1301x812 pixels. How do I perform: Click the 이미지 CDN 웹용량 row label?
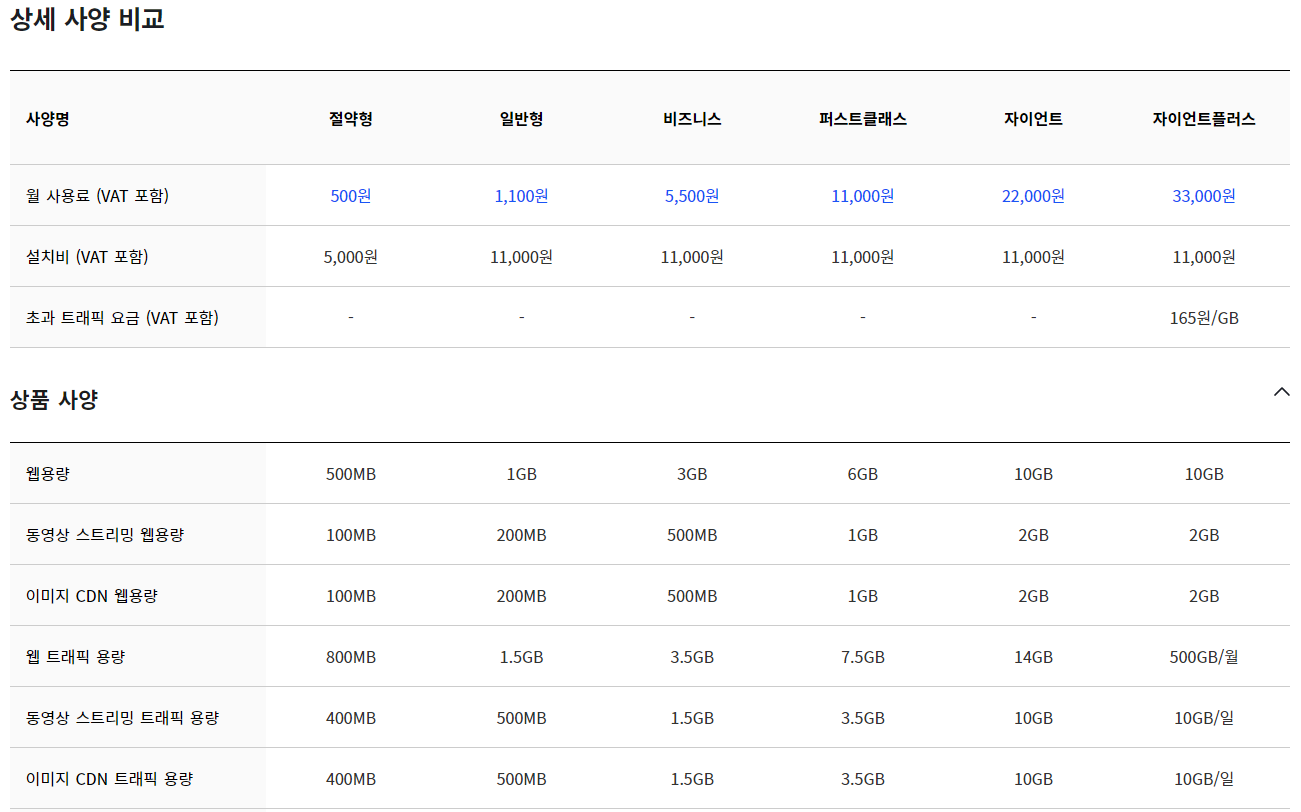(92, 596)
